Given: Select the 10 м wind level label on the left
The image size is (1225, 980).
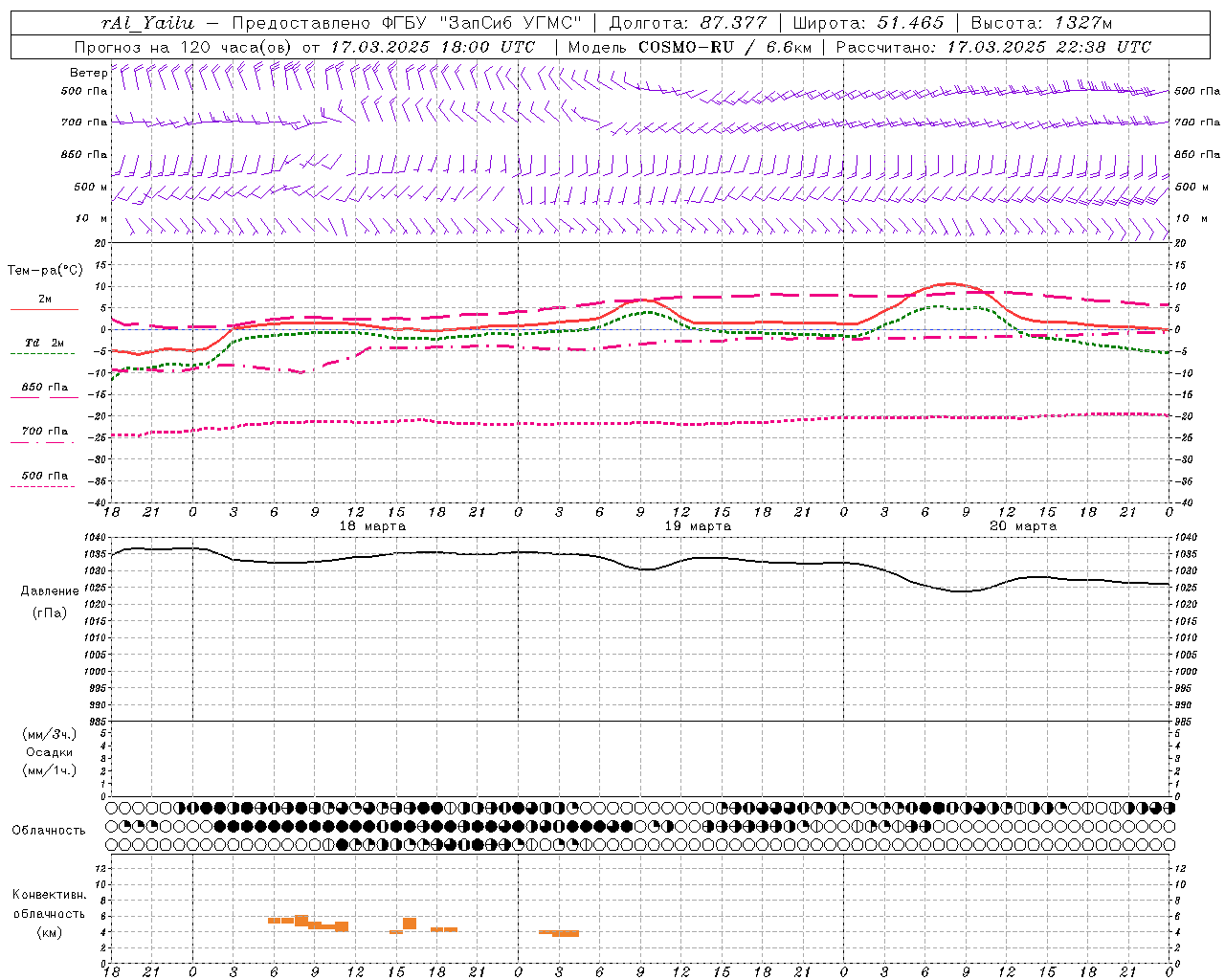Looking at the screenshot, I should [92, 218].
